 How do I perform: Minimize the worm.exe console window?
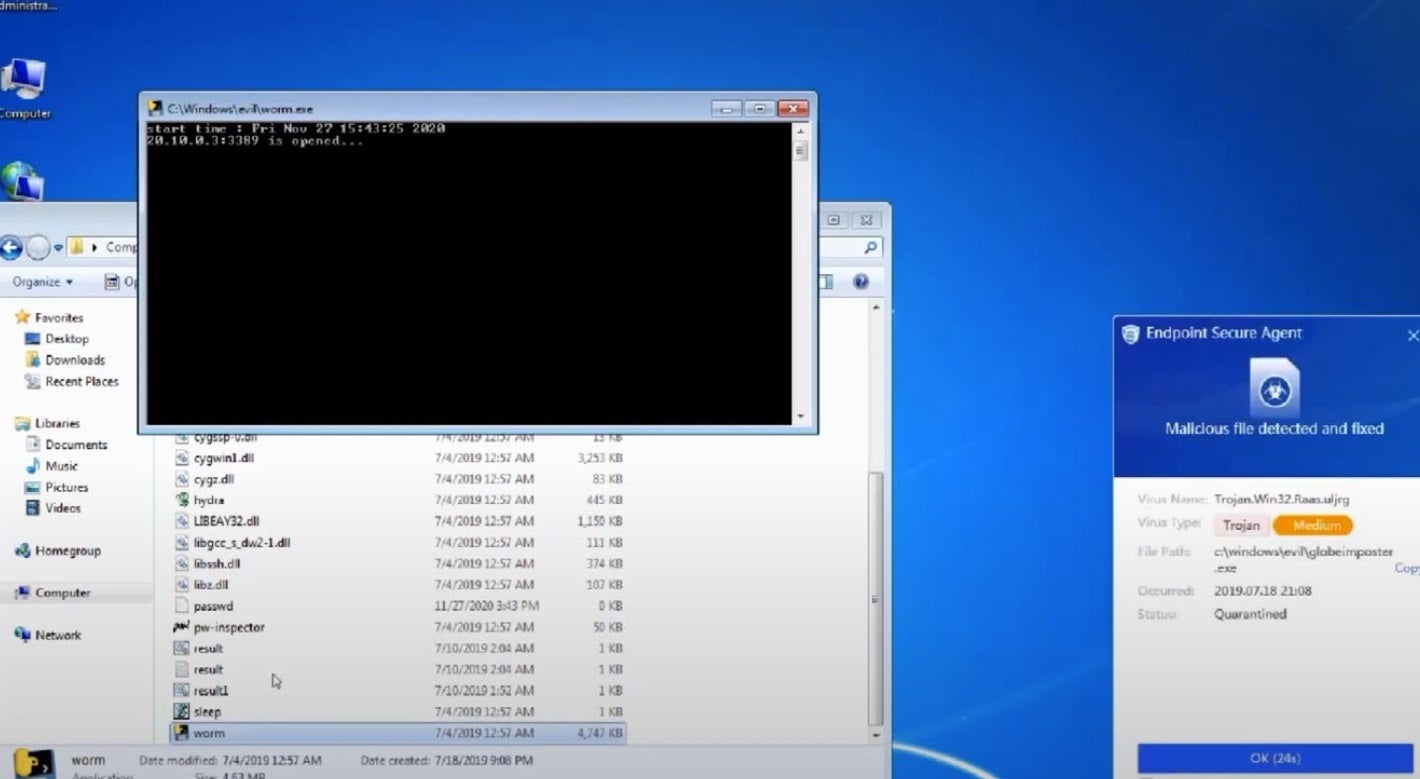point(727,108)
